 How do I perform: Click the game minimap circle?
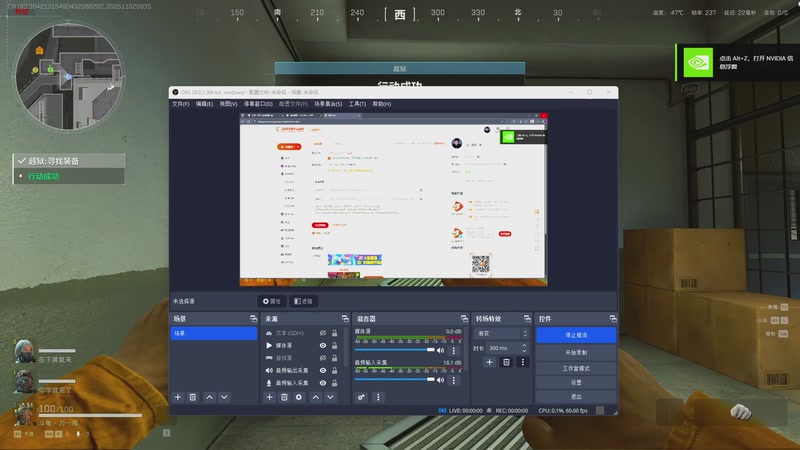(x=68, y=76)
